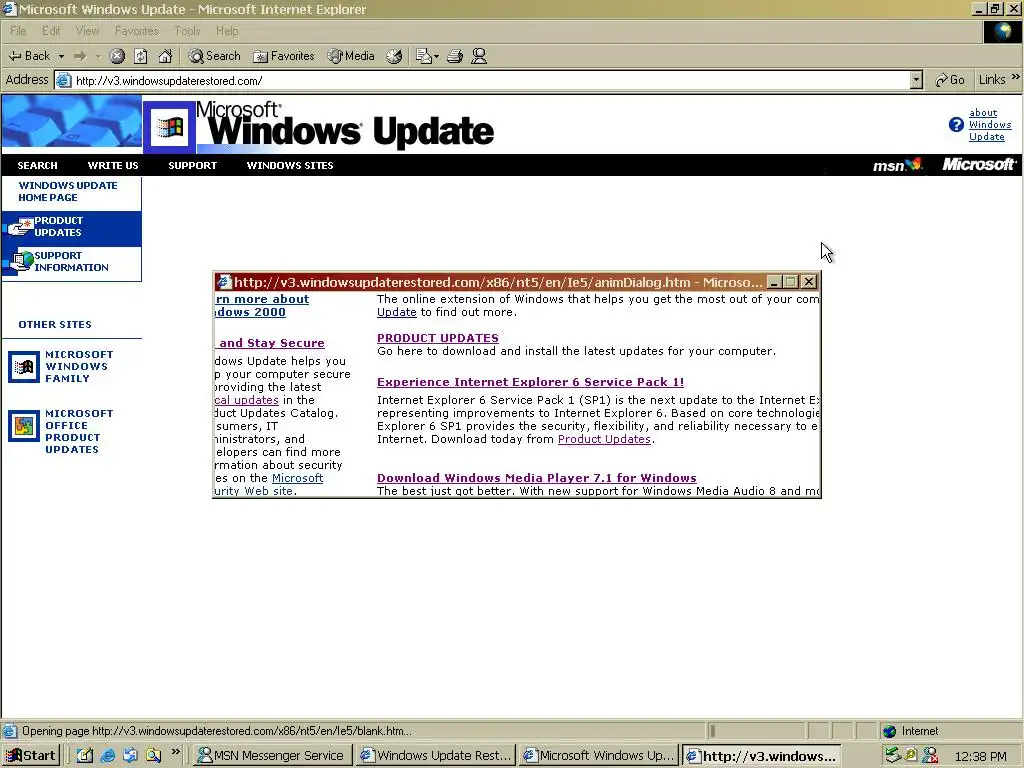Click WINDOWS SITES in the navigation bar
Image resolution: width=1024 pixels, height=768 pixels.
coord(290,166)
